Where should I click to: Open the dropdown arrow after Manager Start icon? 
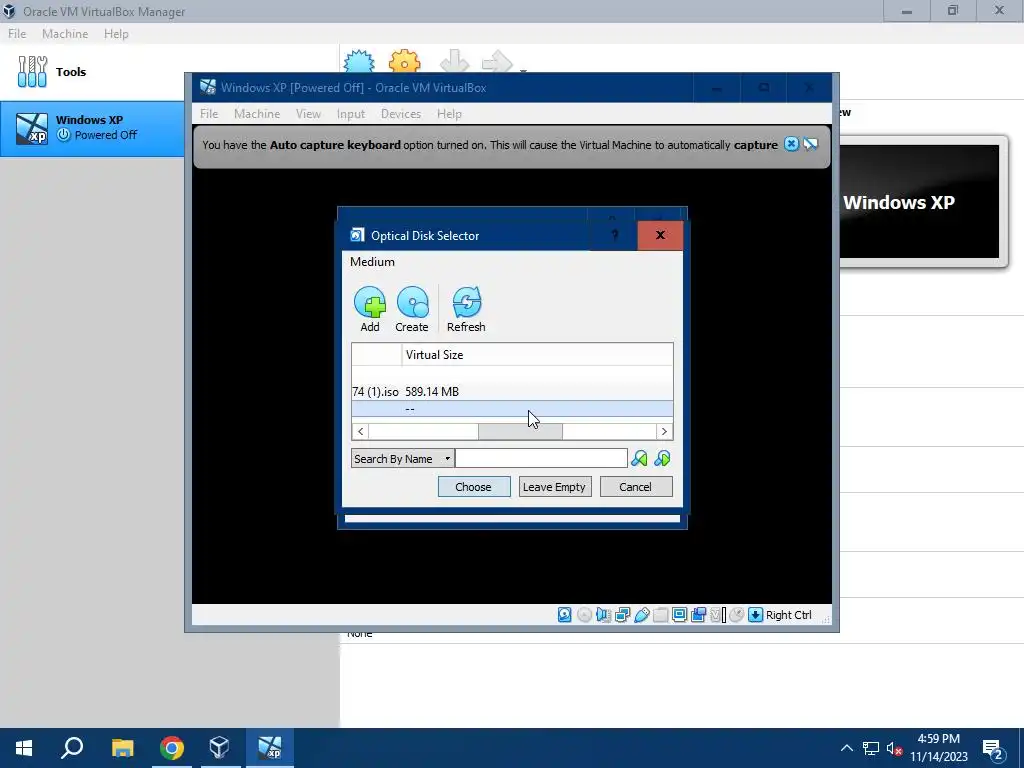click(522, 69)
